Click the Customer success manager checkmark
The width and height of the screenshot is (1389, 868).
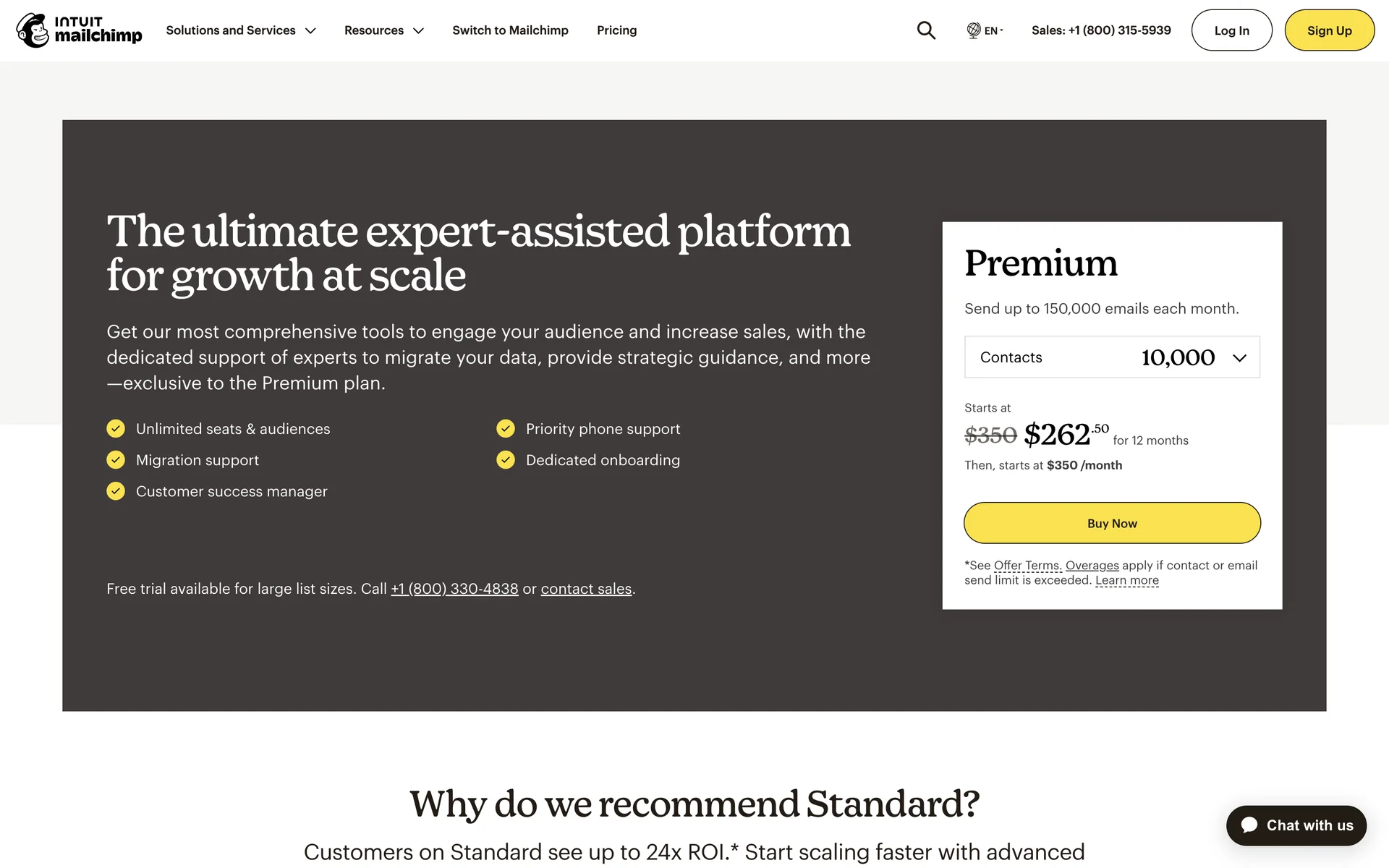point(116,491)
